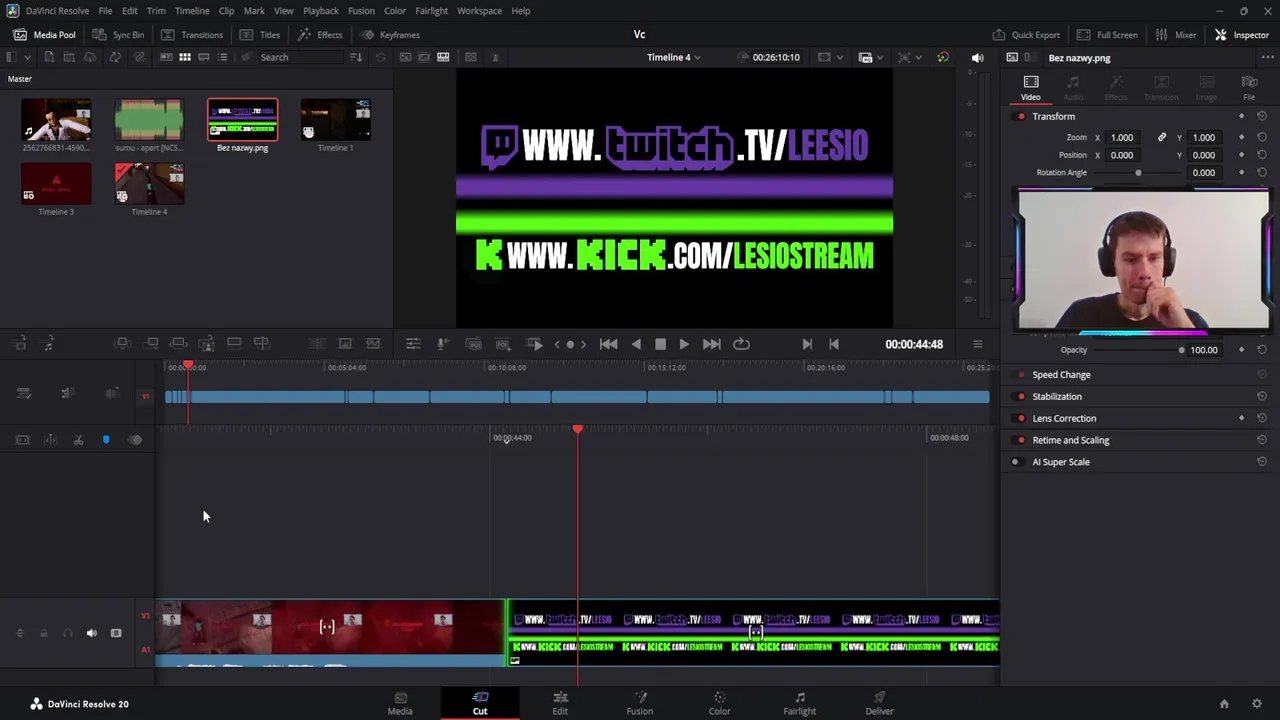This screenshot has width=1280, height=720.
Task: Toggle Lens Correction enable dot
Action: pos(1021,419)
